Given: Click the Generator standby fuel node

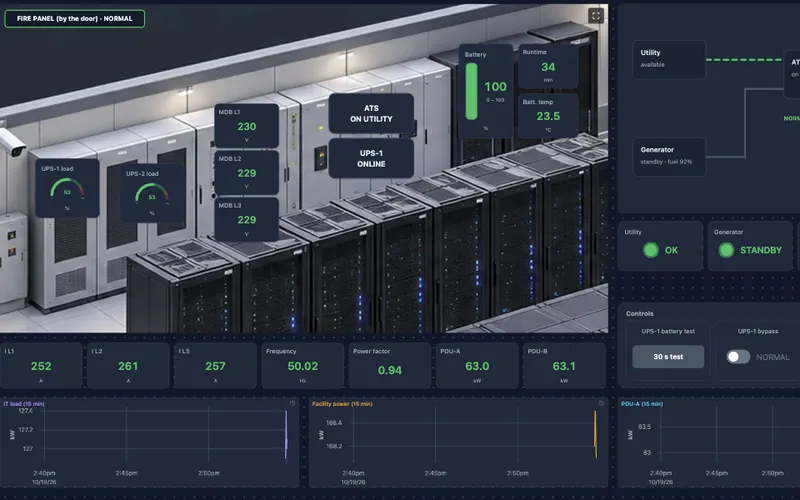Looking at the screenshot, I should pos(669,157).
